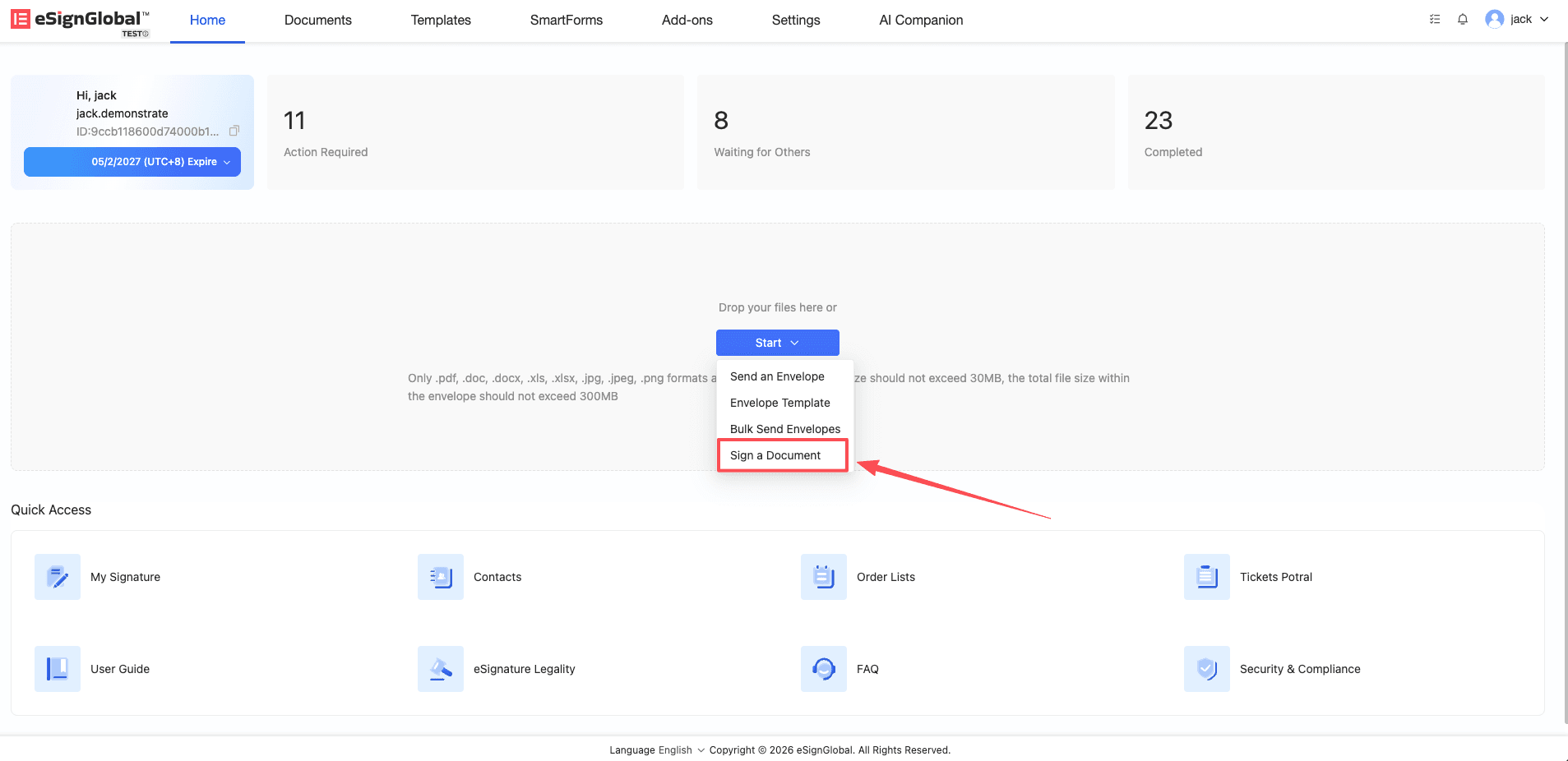Open the Templates tab
Screen dimensions: 1568x761
click(441, 20)
